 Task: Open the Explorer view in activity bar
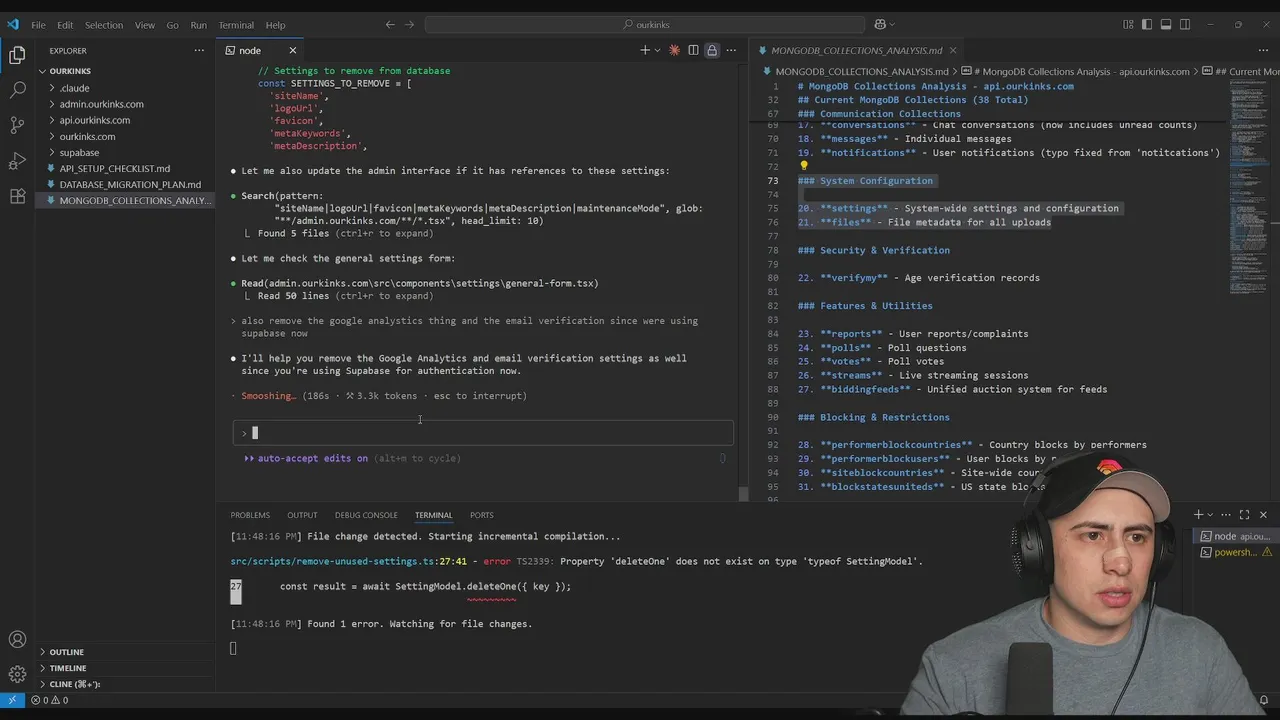[17, 56]
